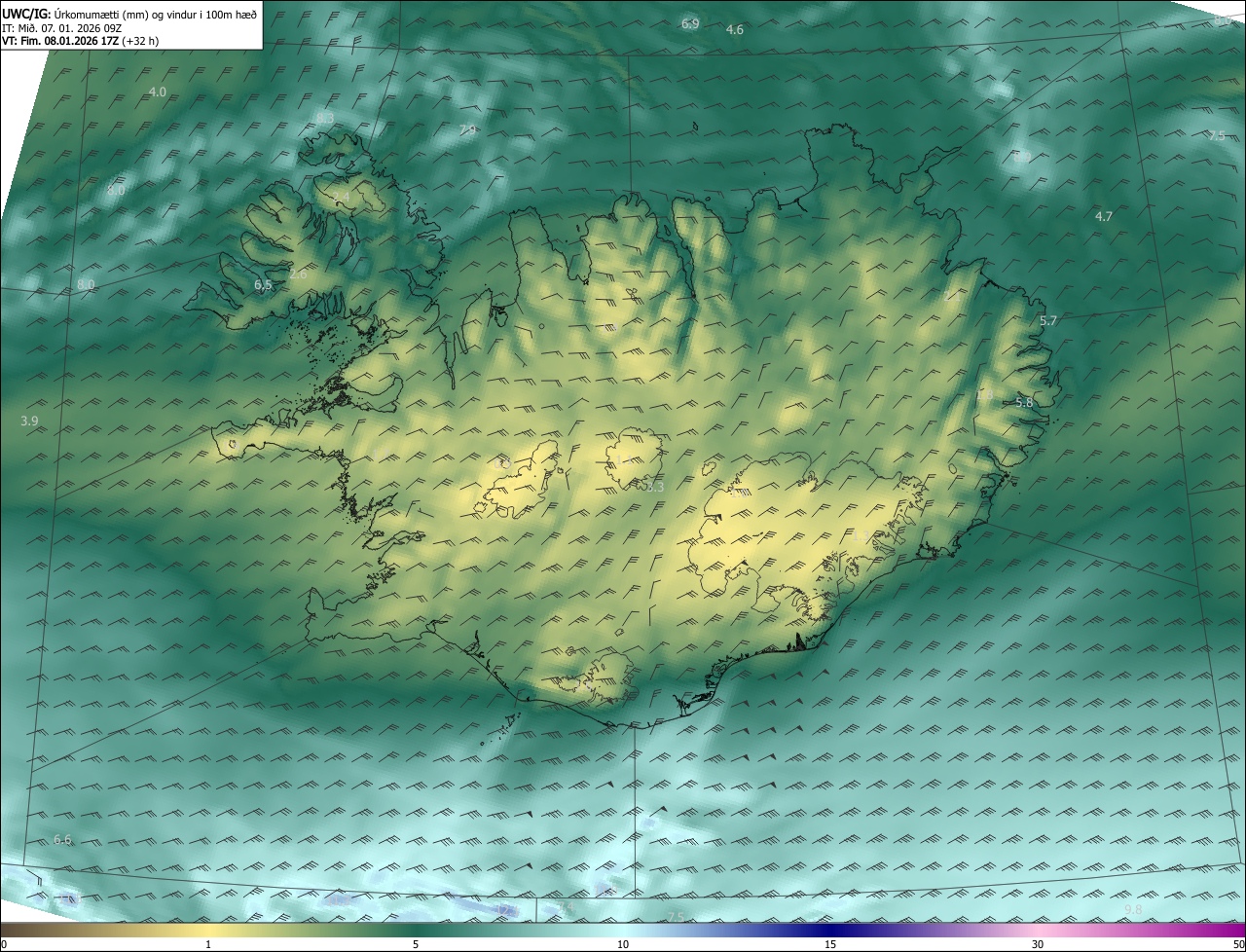Click the 15 tick on the color scale
This screenshot has width=1246, height=952.
click(x=830, y=944)
